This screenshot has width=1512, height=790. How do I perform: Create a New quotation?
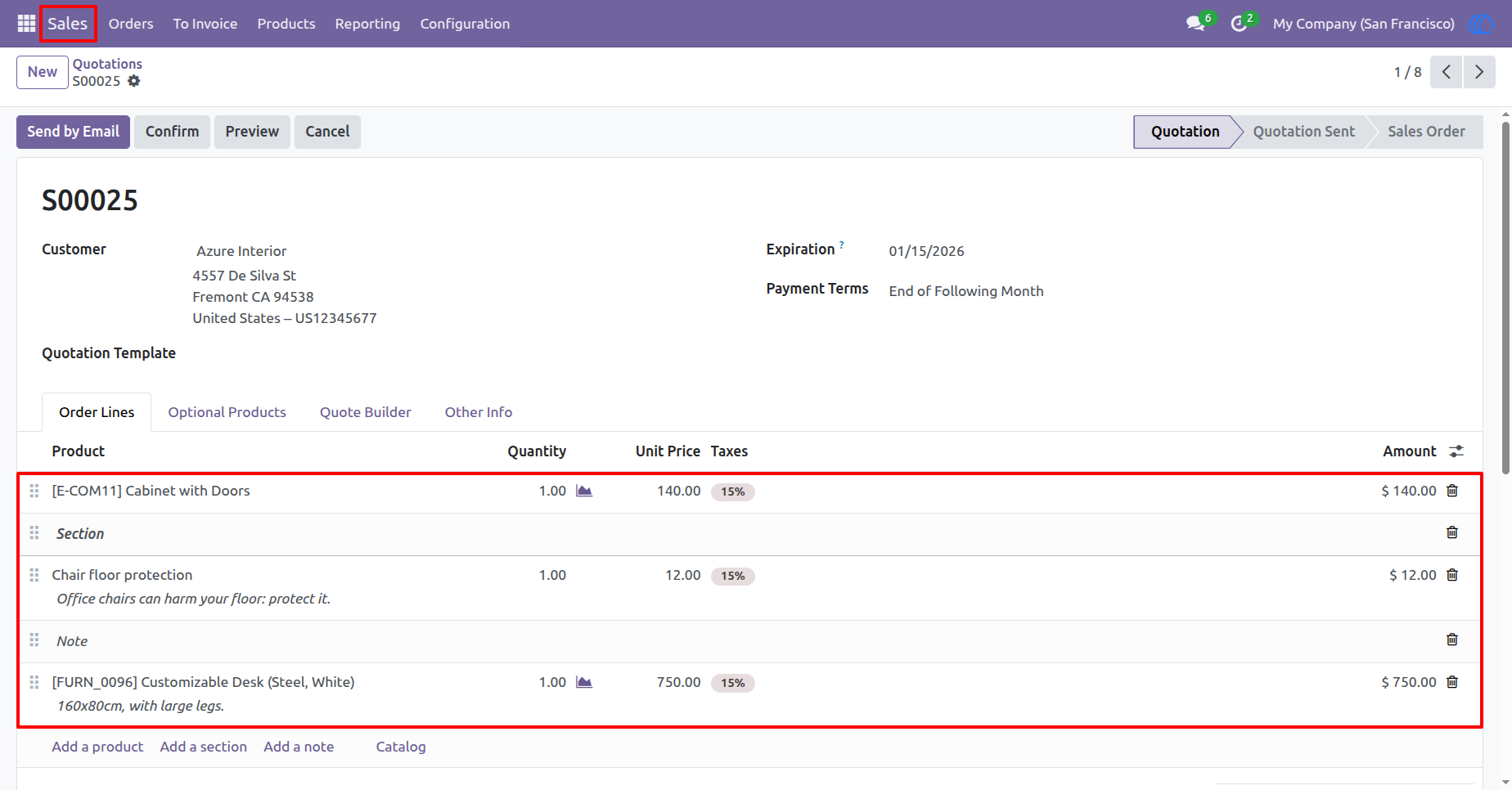point(43,72)
